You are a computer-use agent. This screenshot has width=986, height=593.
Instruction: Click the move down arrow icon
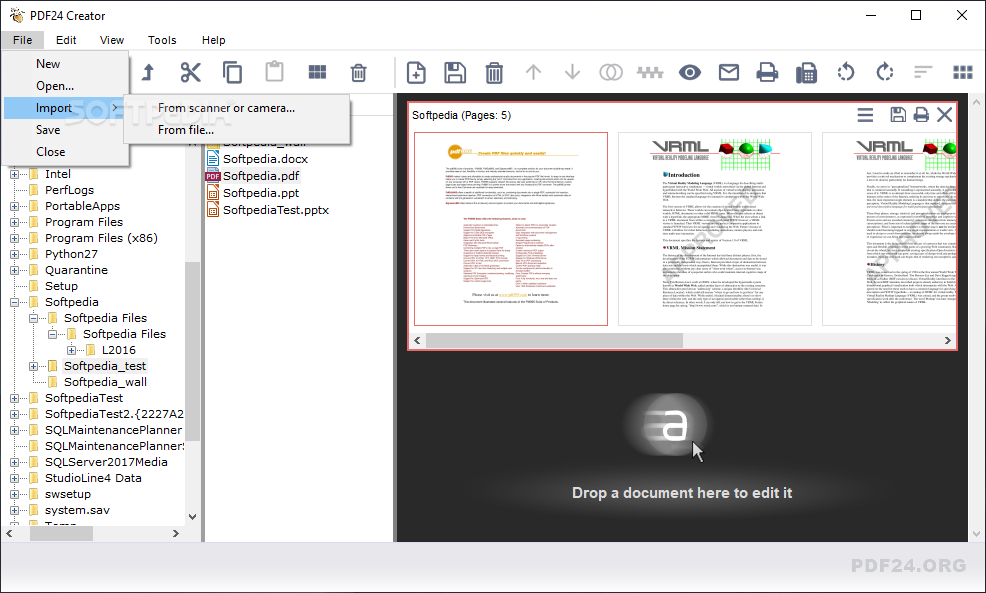click(x=572, y=72)
